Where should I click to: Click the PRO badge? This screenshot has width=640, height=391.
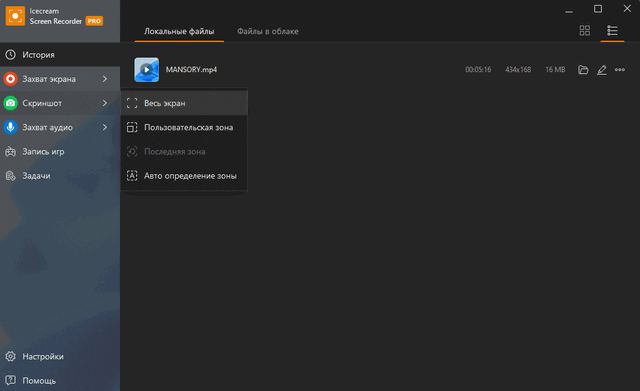(94, 21)
